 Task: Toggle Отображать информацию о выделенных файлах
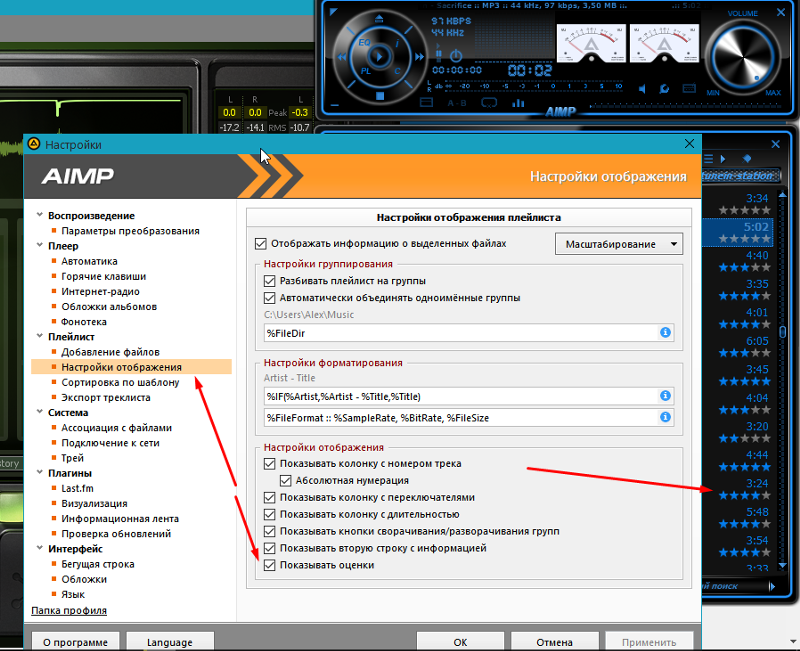tap(260, 244)
